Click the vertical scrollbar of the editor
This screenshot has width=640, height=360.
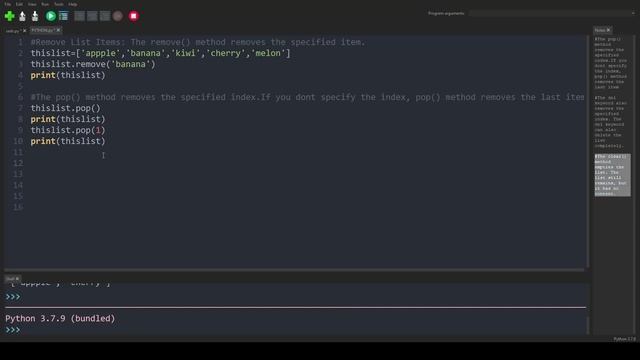click(588, 151)
